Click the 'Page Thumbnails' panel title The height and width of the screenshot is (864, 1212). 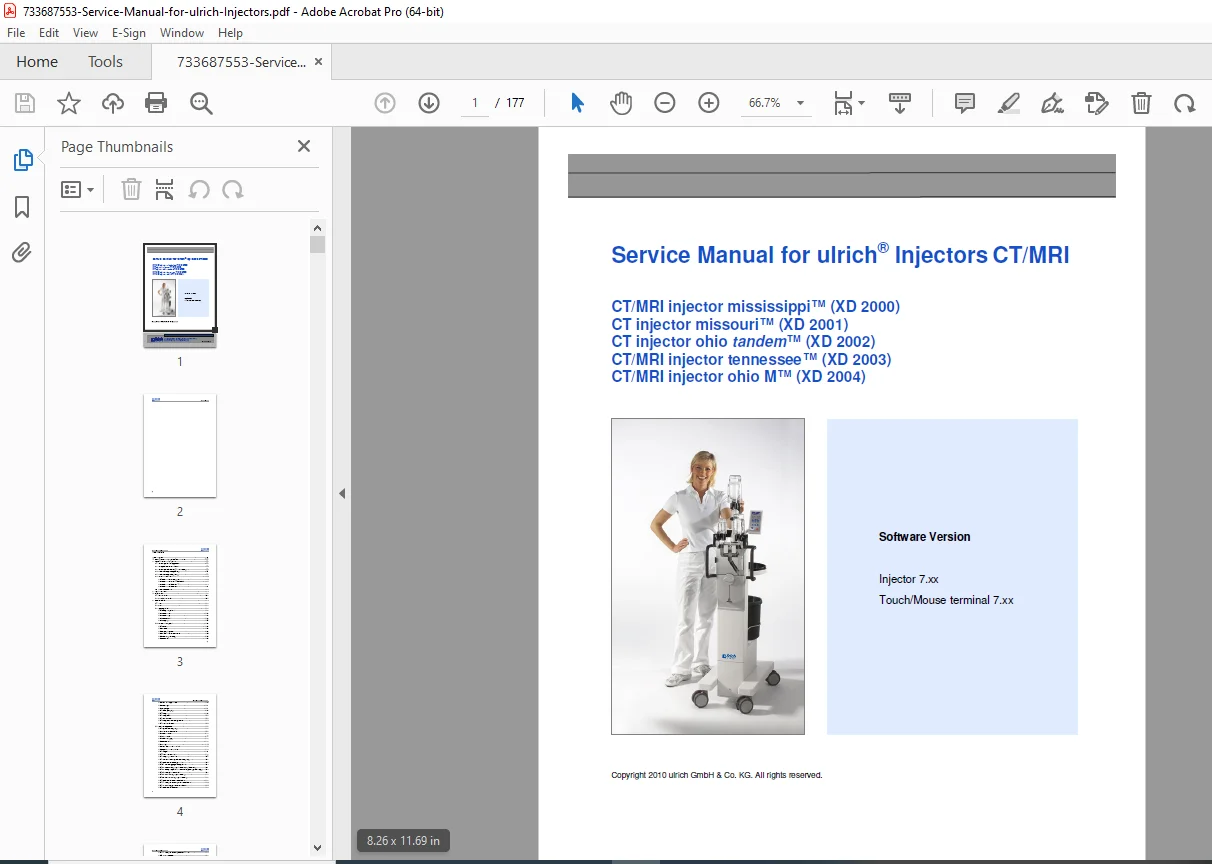117,146
